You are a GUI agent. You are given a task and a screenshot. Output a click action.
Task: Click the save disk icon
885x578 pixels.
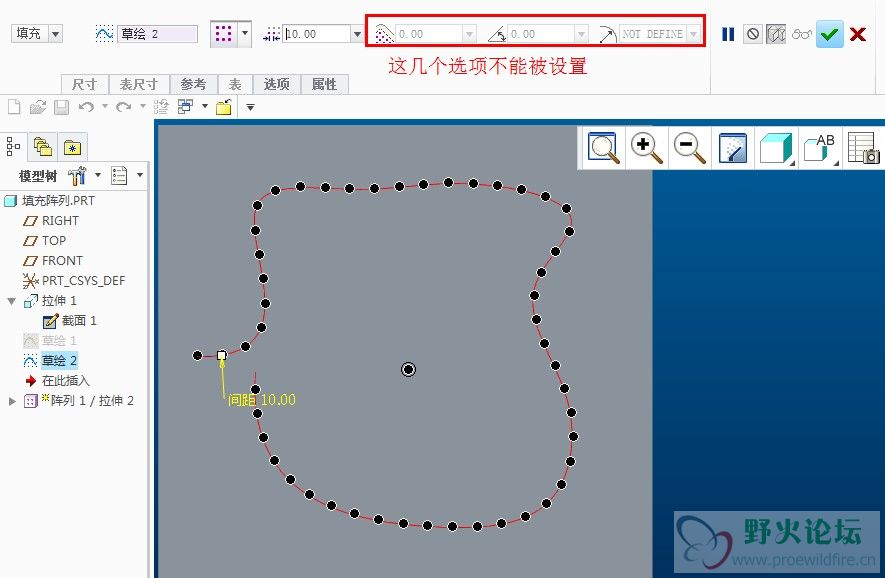click(x=61, y=107)
